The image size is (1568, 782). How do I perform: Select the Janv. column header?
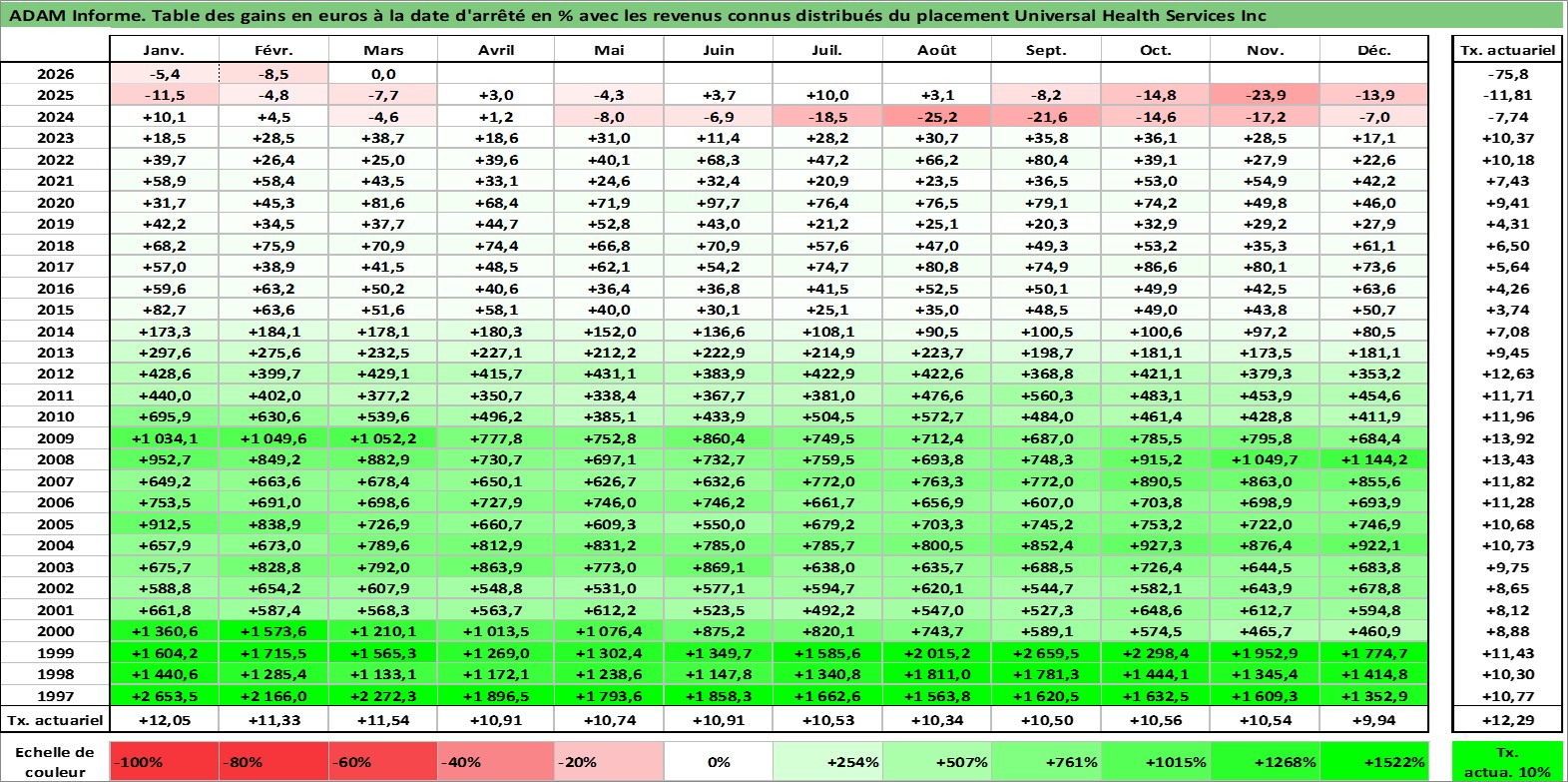point(164,50)
